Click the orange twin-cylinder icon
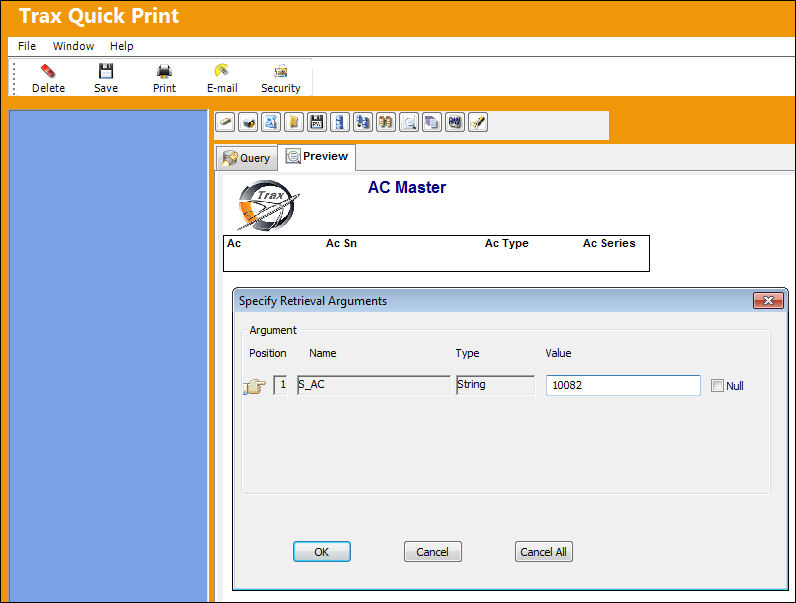 (386, 122)
